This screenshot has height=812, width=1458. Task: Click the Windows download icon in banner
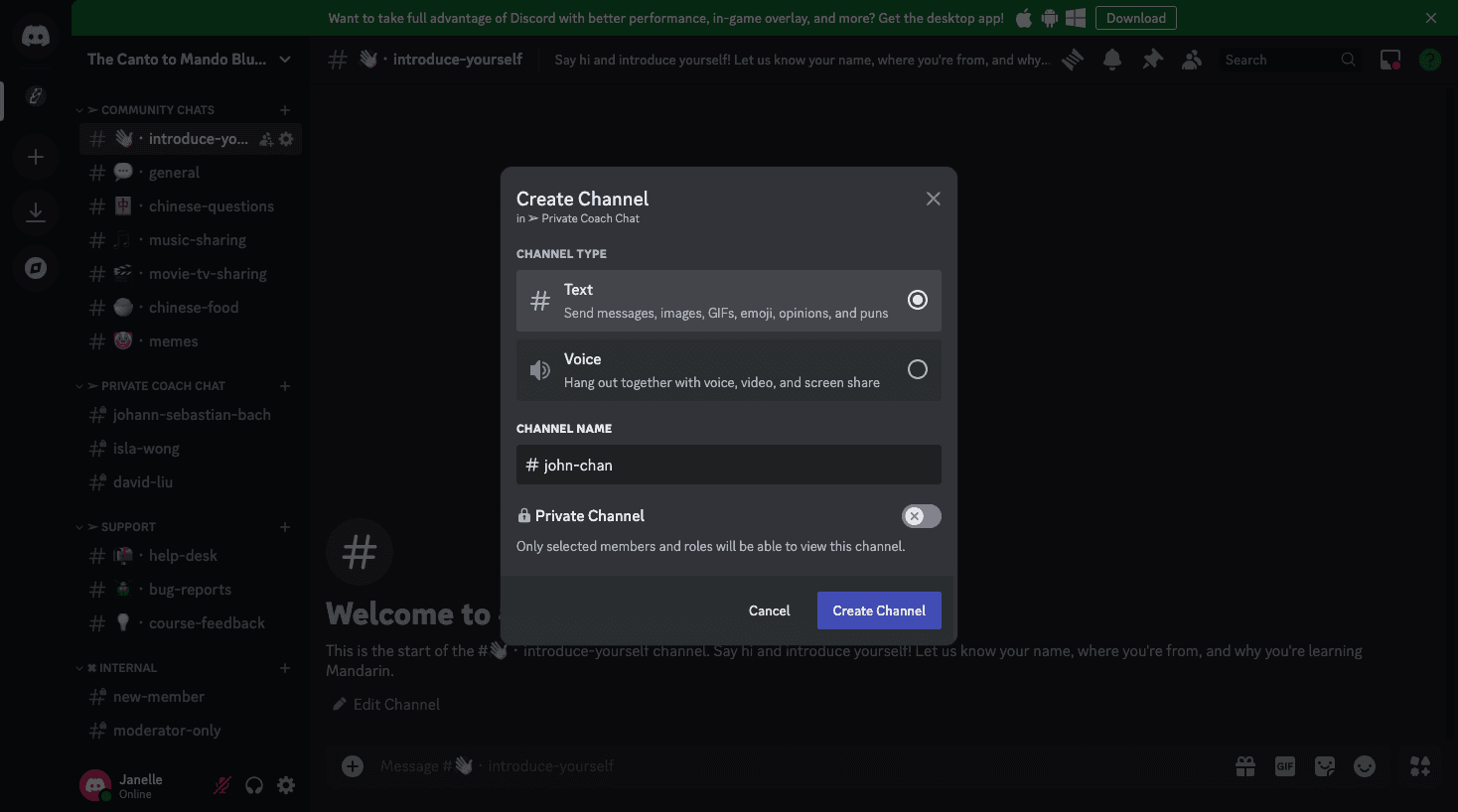(1076, 18)
